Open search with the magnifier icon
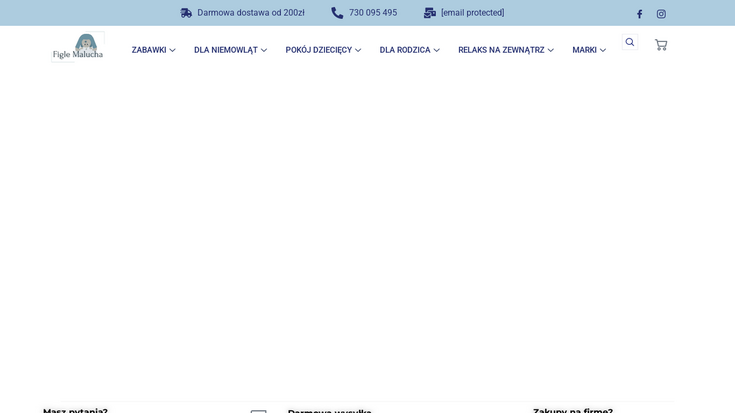 [x=630, y=42]
